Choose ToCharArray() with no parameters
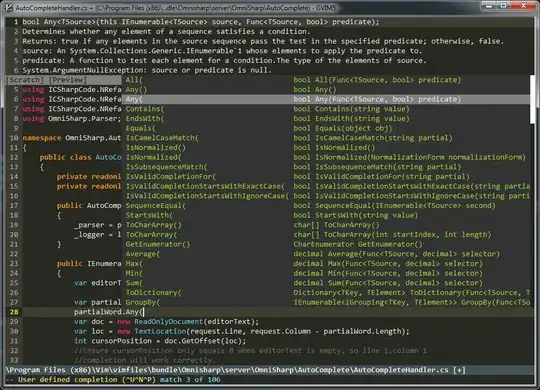 326,225
